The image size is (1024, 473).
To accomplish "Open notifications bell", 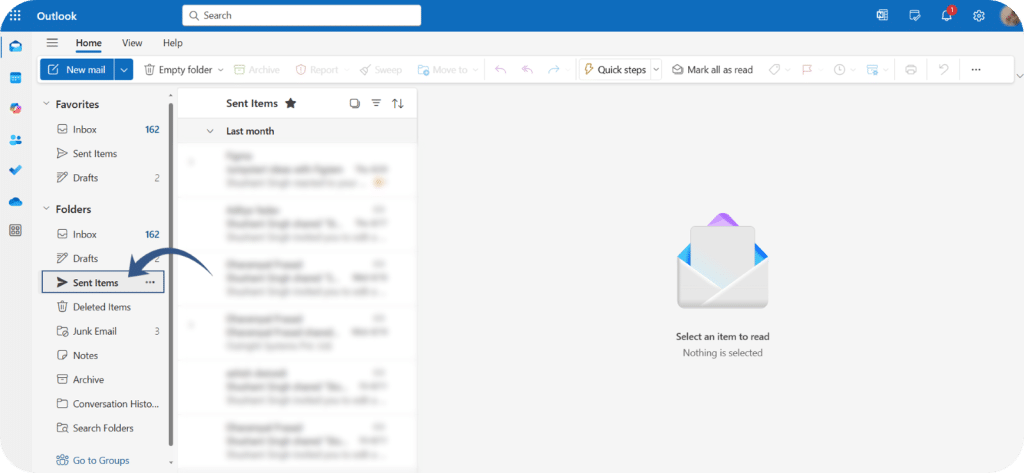I will click(x=947, y=15).
